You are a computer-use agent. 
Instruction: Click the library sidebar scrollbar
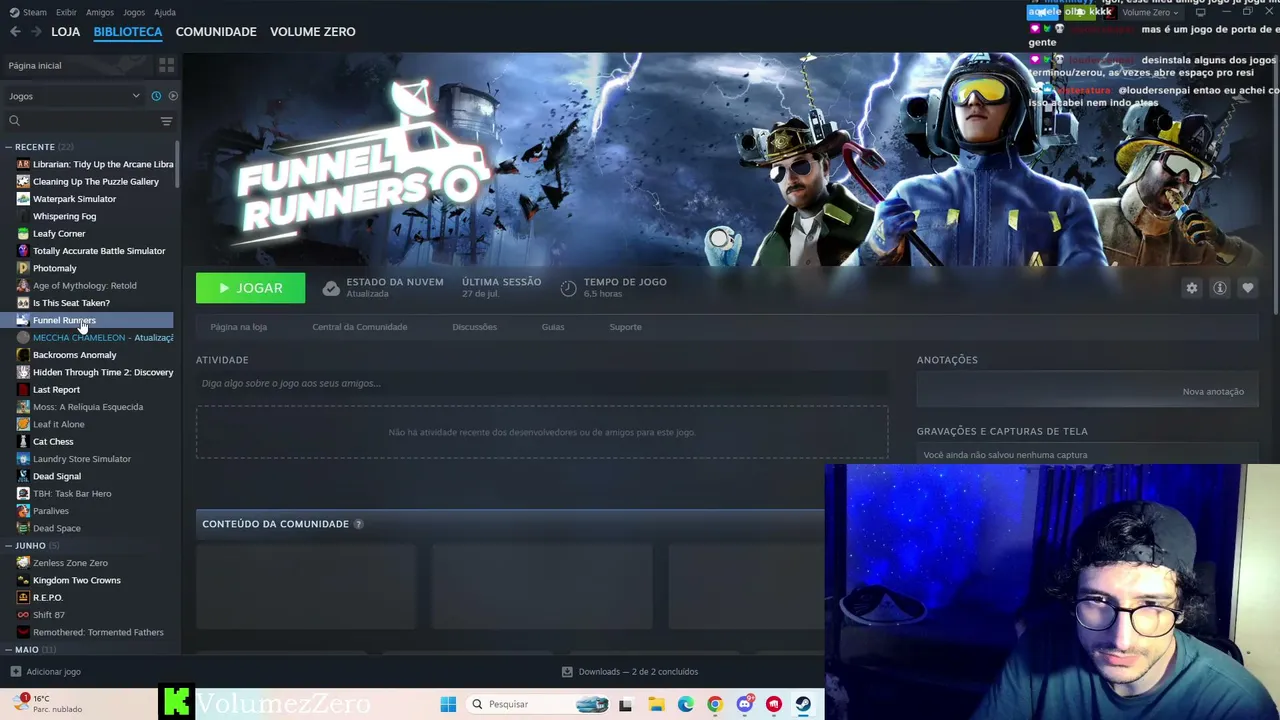click(x=177, y=162)
